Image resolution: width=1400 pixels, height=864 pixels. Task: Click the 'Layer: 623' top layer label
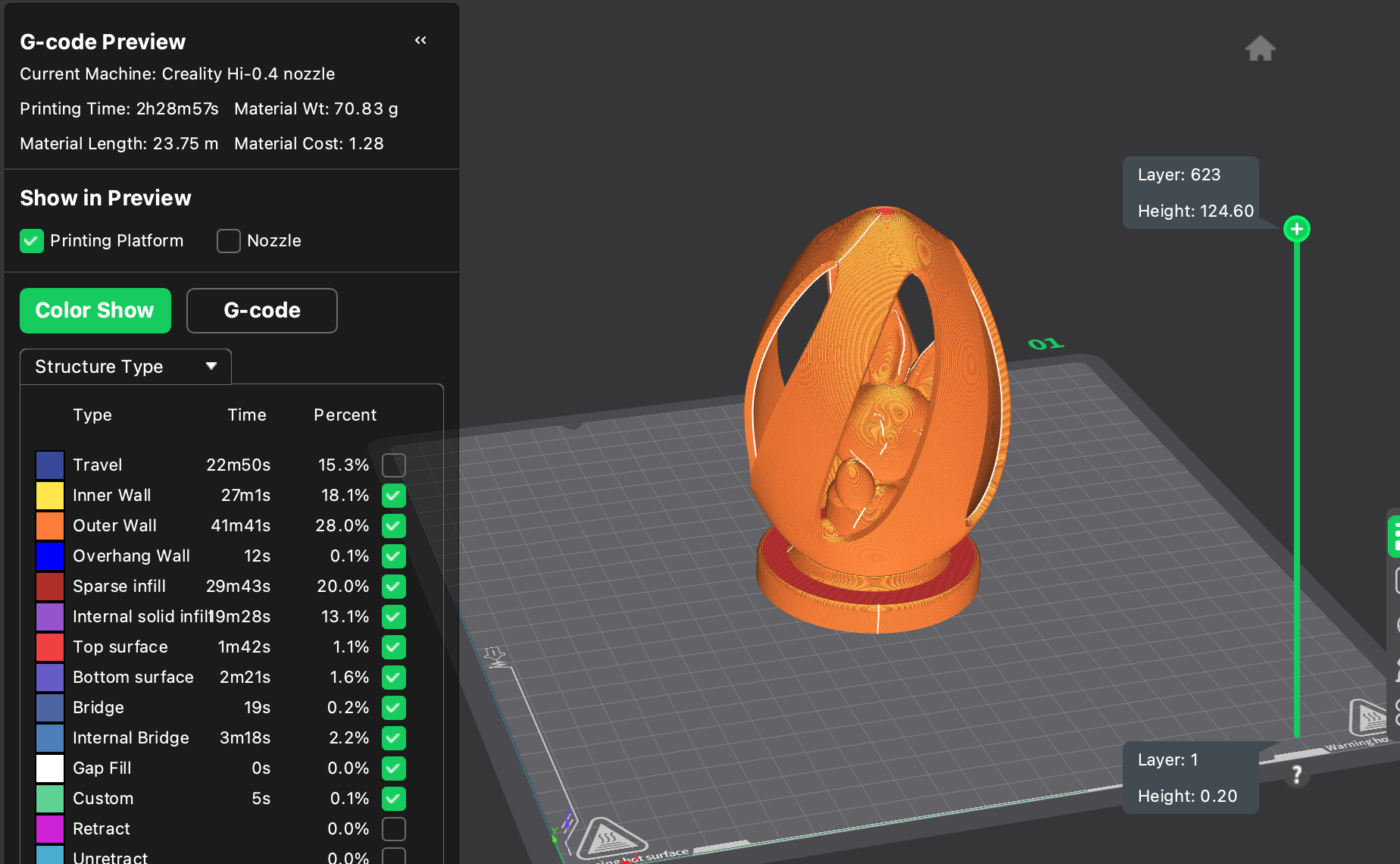tap(1179, 175)
